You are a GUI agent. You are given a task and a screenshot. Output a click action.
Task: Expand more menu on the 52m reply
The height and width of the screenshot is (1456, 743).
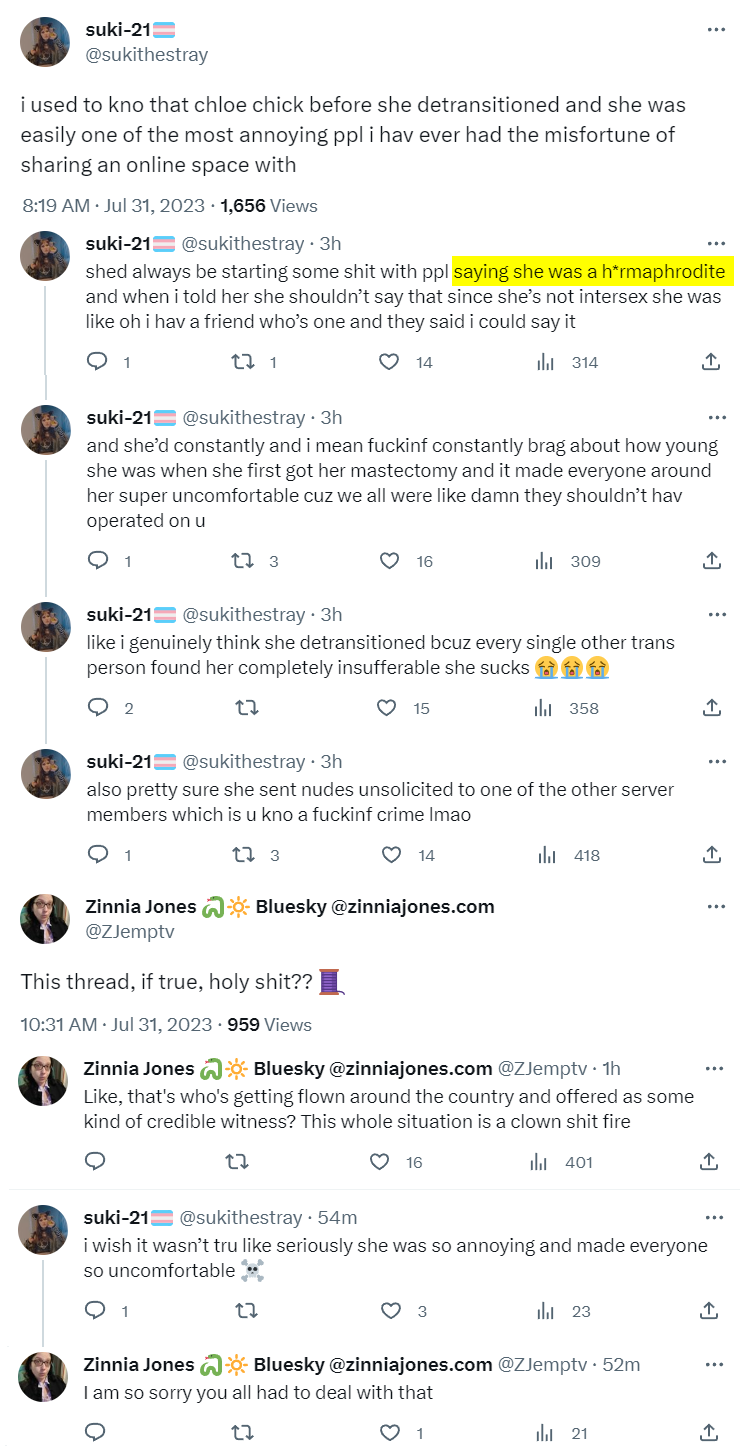[x=714, y=1365]
